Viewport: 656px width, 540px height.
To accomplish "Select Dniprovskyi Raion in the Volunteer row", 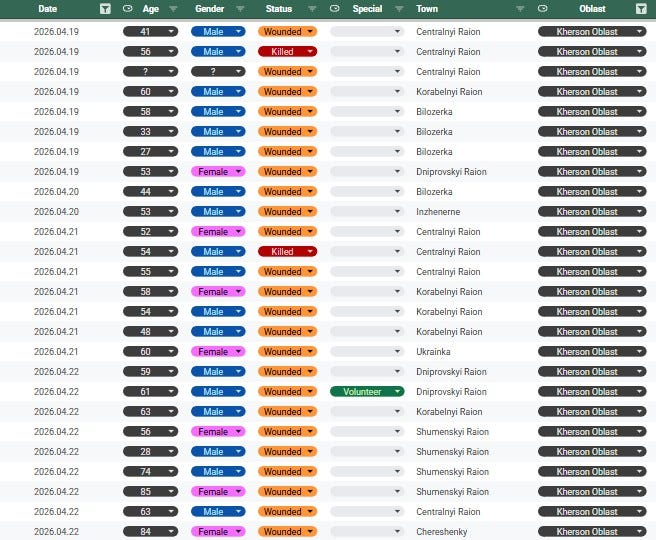I will tap(451, 392).
